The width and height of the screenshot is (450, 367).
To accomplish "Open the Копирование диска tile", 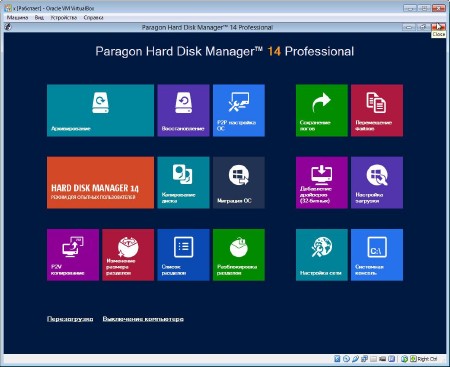I will [183, 183].
